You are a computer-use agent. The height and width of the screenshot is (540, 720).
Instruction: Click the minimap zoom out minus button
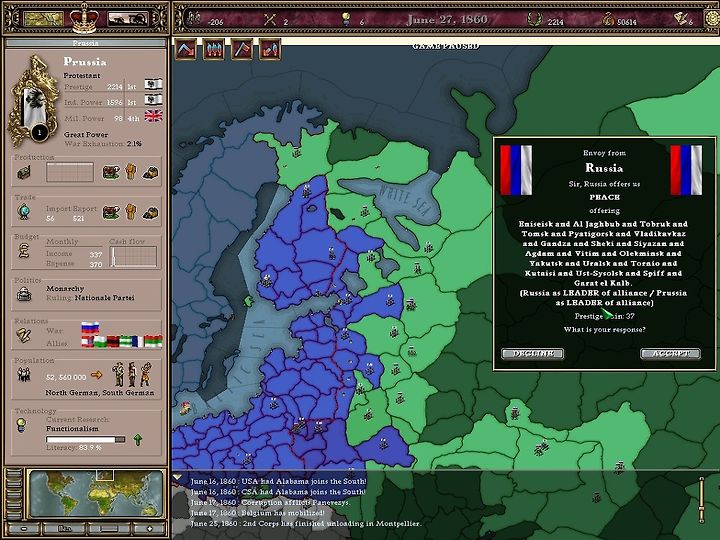(24, 529)
